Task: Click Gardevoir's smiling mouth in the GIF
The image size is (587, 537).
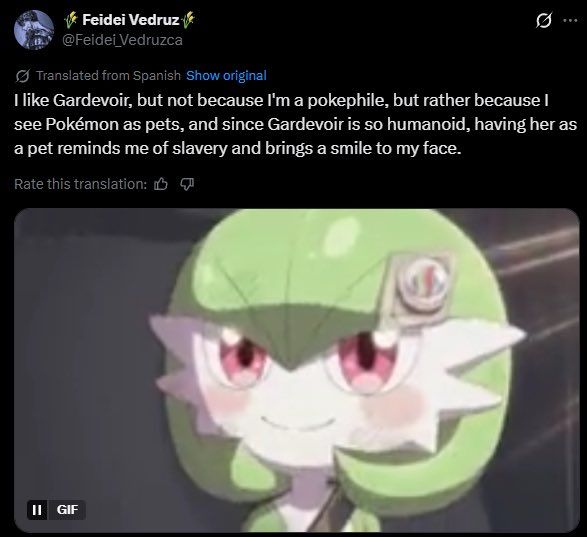Action: click(x=298, y=423)
